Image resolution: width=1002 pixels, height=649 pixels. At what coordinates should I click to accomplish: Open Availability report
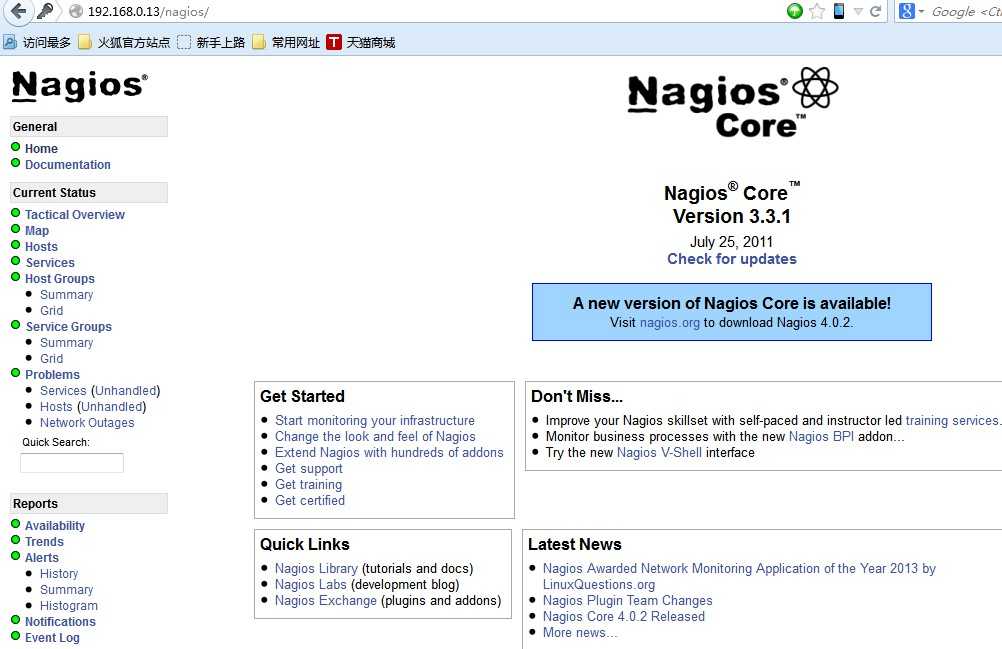pos(55,526)
